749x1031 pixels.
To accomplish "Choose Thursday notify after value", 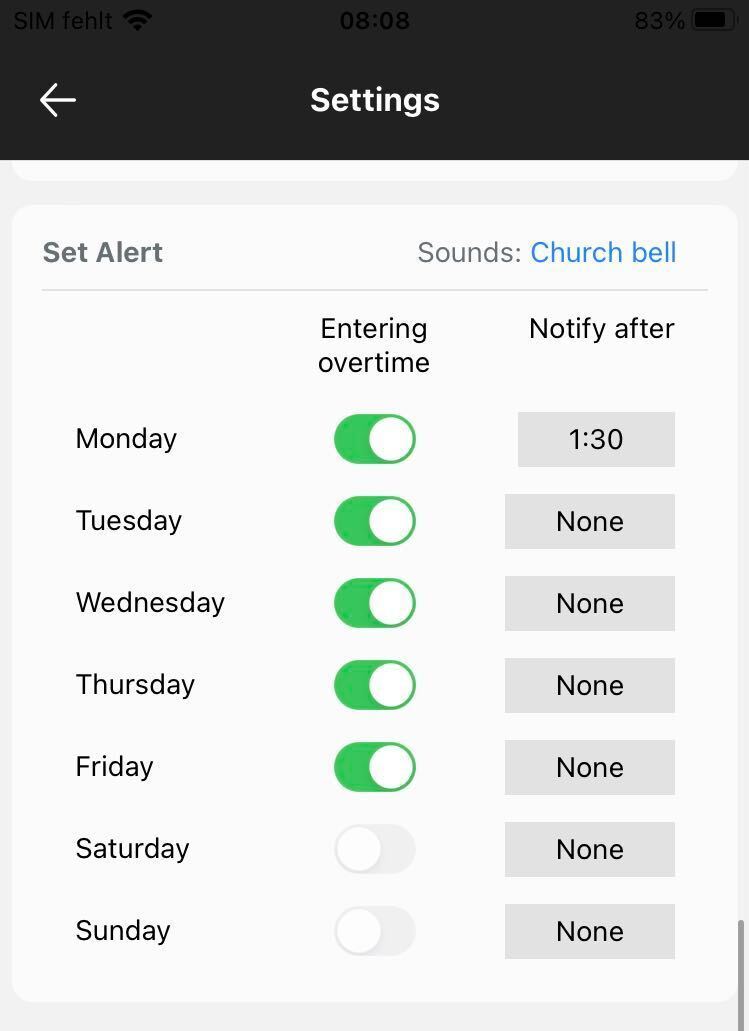I will pyautogui.click(x=590, y=685).
